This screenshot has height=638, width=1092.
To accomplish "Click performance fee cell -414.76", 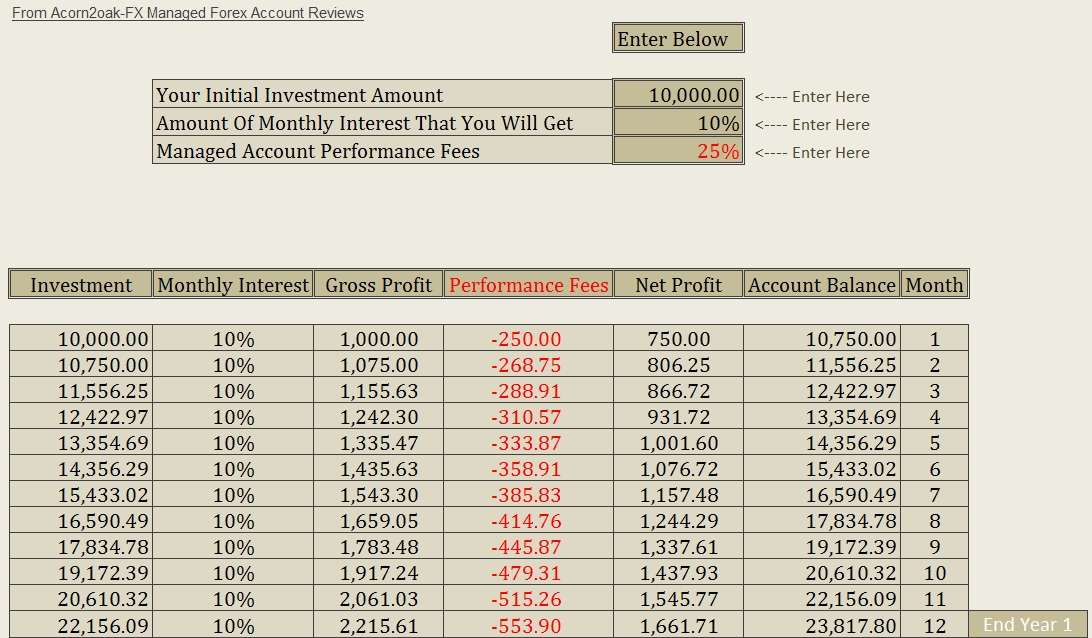I will click(529, 520).
